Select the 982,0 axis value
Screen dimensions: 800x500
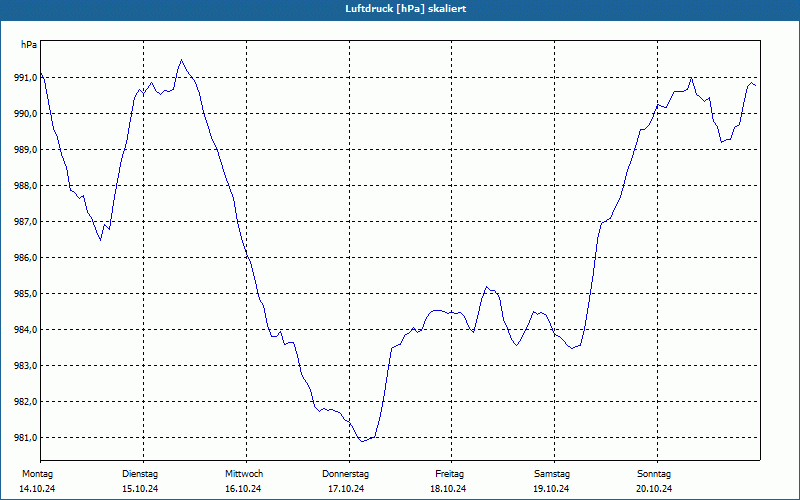pos(26,402)
